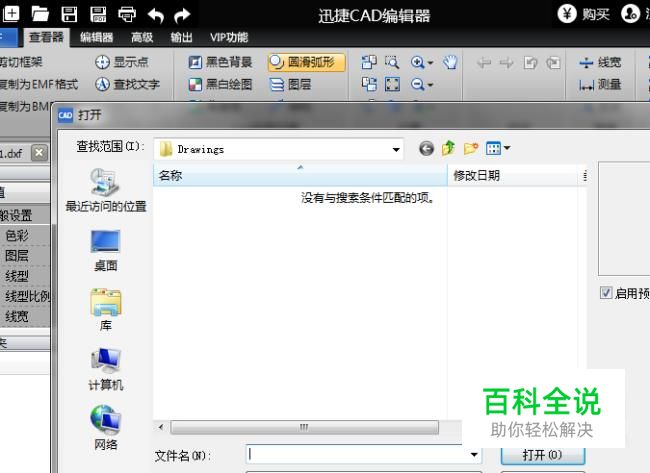Click the zoom window magnifier icon
The width and height of the screenshot is (650, 473).
tap(392, 62)
